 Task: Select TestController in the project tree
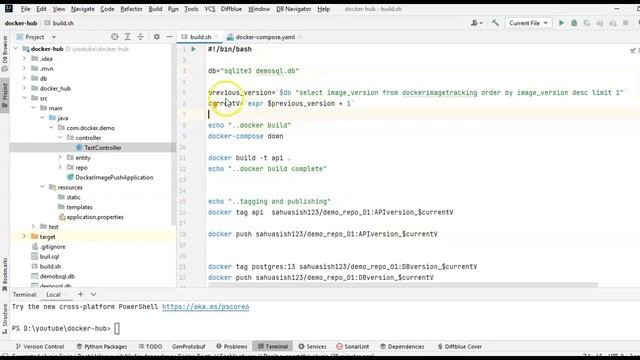coord(103,148)
